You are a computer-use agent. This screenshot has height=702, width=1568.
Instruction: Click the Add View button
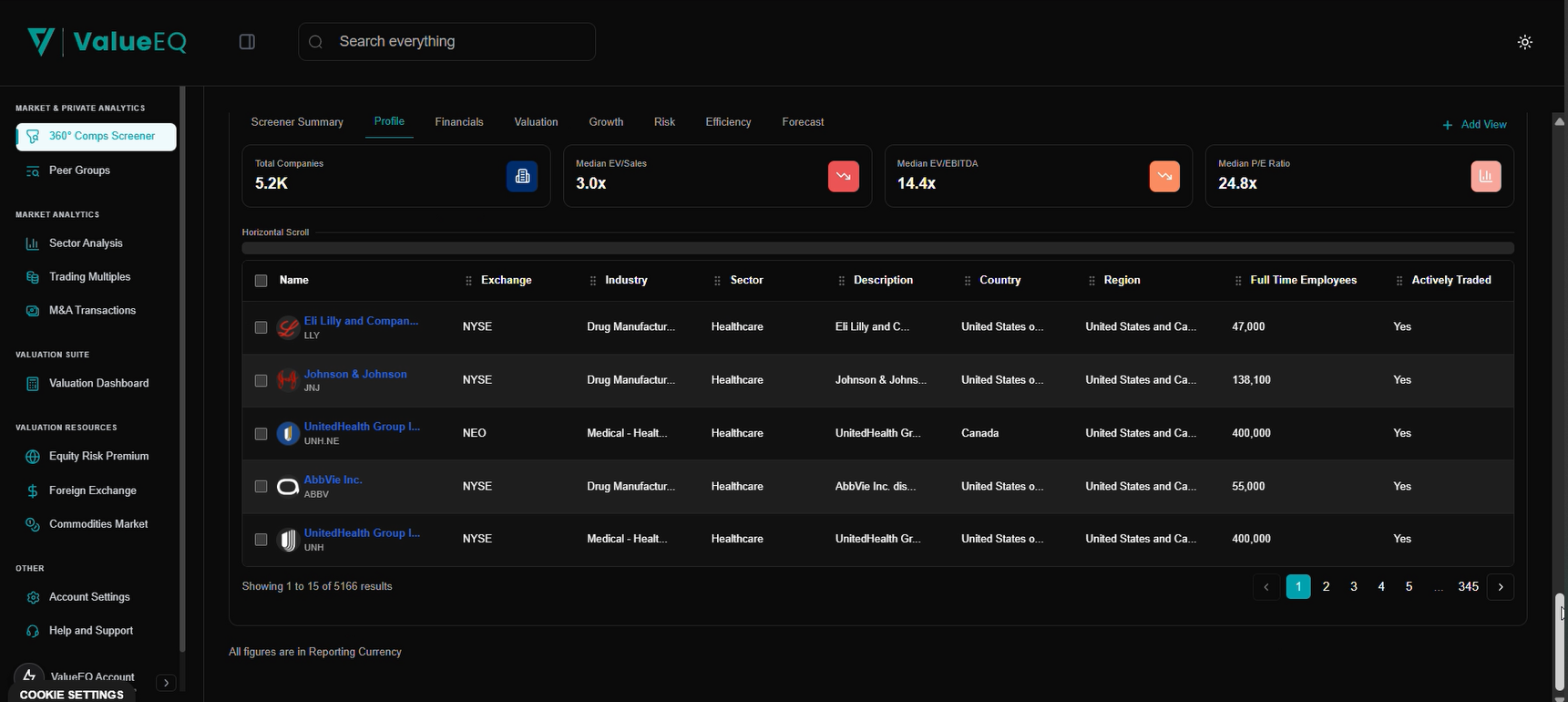pos(1474,125)
